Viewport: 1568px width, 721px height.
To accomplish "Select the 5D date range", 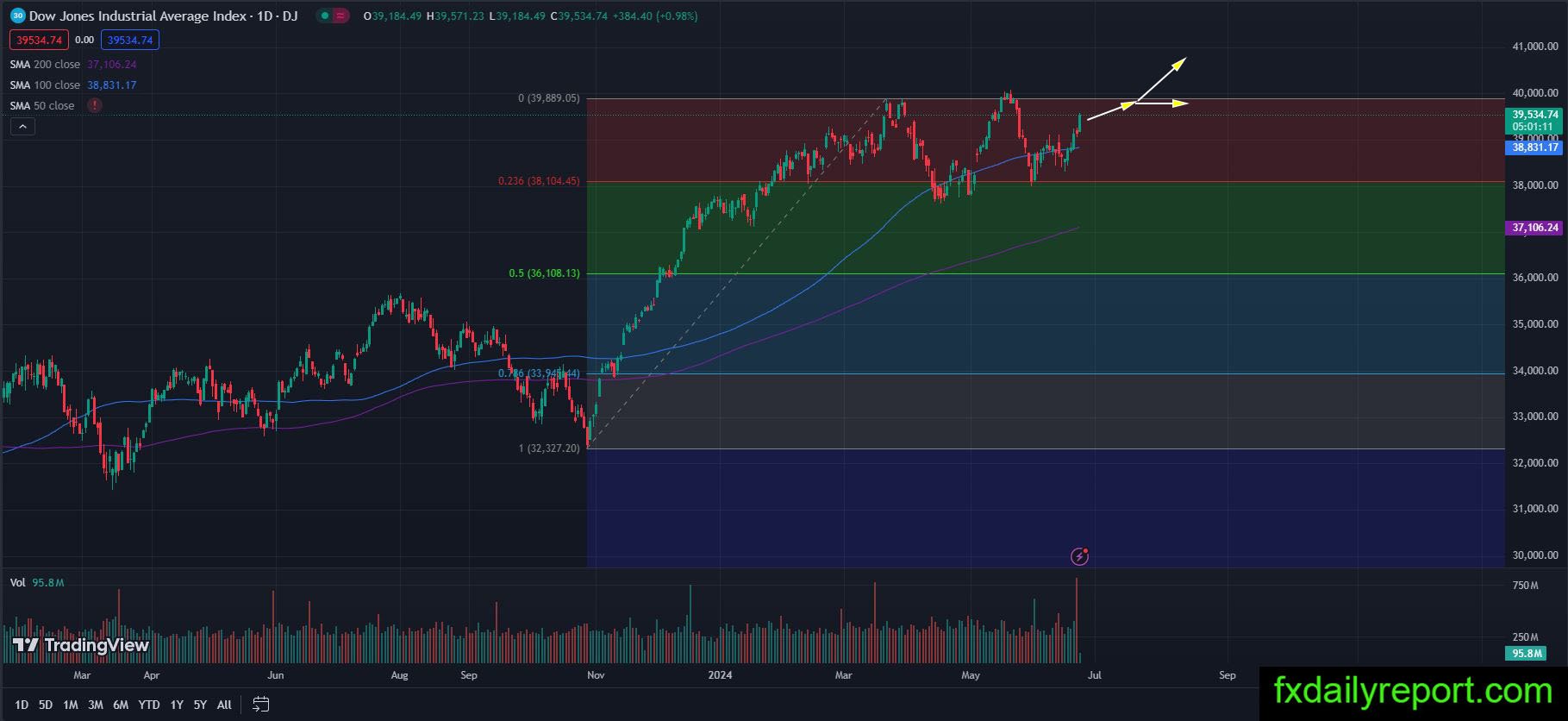I will (x=46, y=705).
